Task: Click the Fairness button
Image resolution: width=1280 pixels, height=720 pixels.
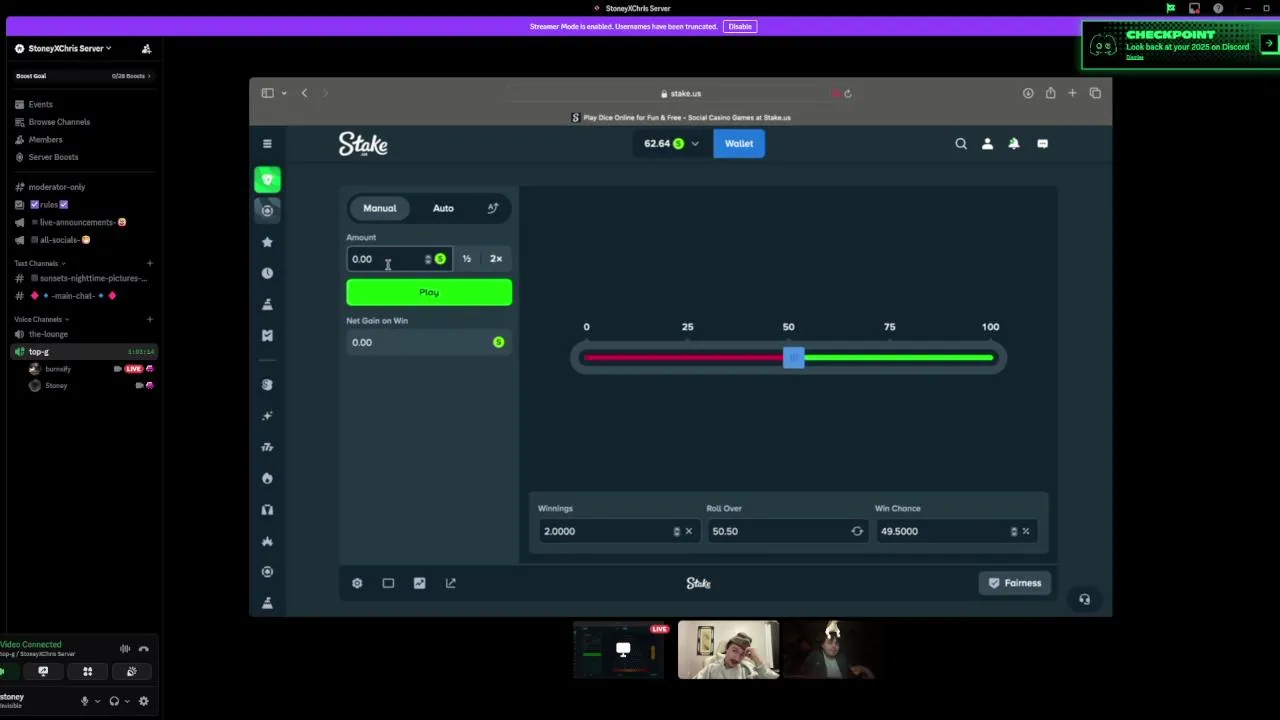Action: (1015, 583)
